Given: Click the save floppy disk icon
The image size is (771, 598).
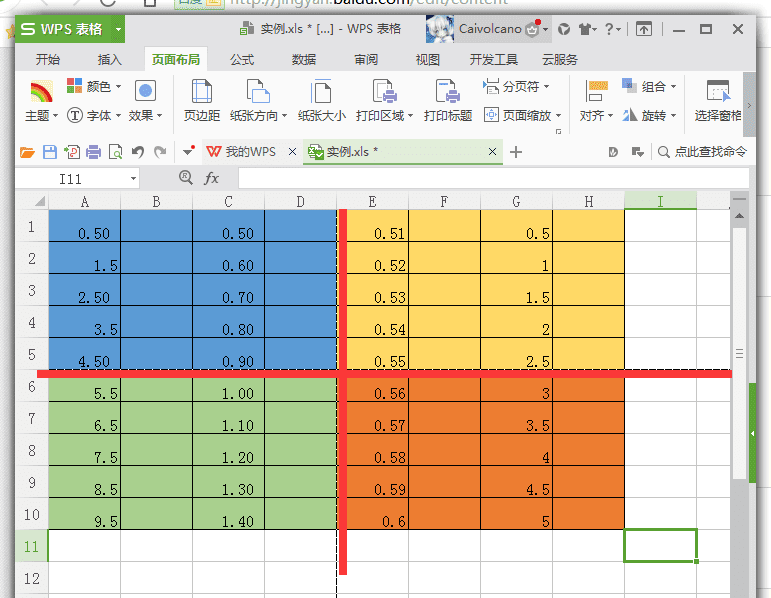Looking at the screenshot, I should 50,152.
